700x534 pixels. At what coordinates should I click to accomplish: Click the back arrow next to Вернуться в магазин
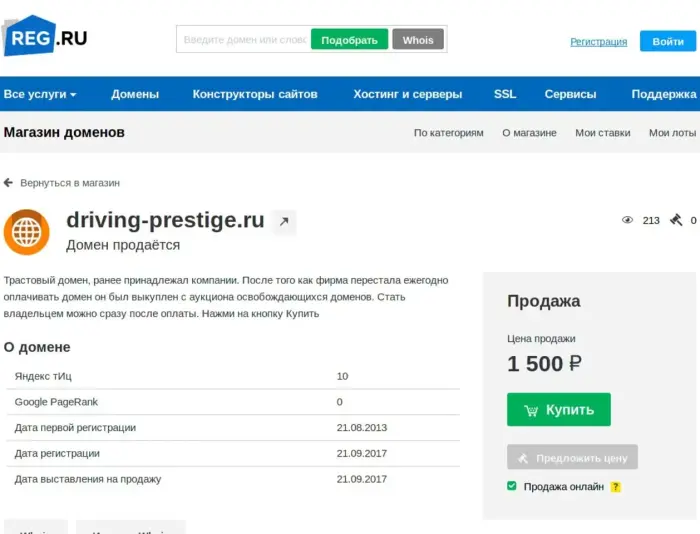[9, 183]
